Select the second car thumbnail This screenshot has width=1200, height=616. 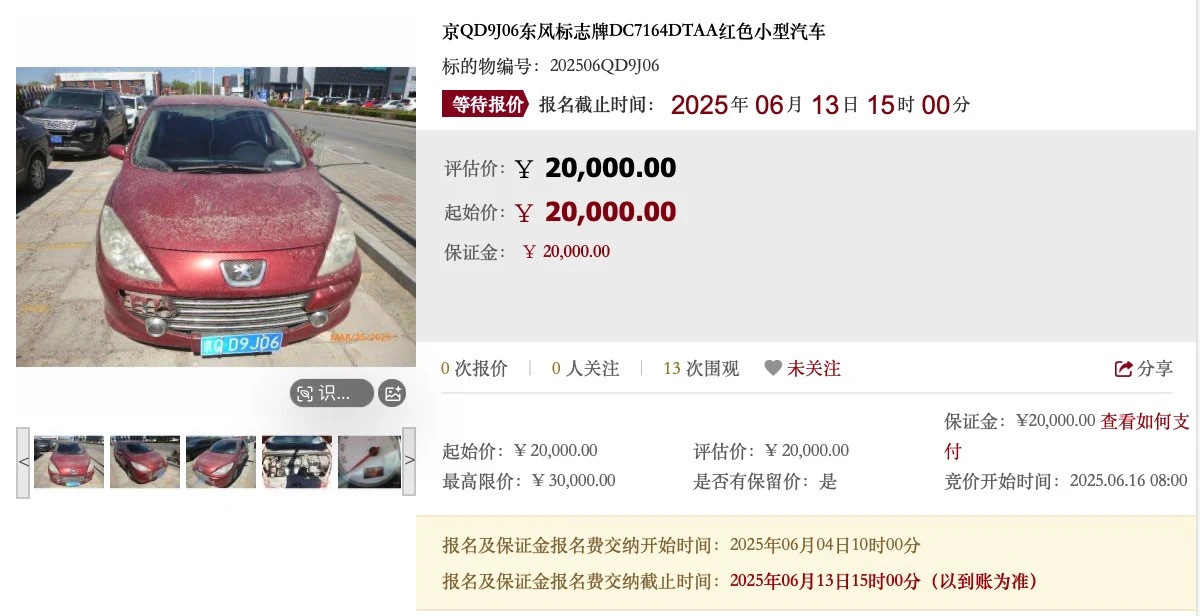145,462
